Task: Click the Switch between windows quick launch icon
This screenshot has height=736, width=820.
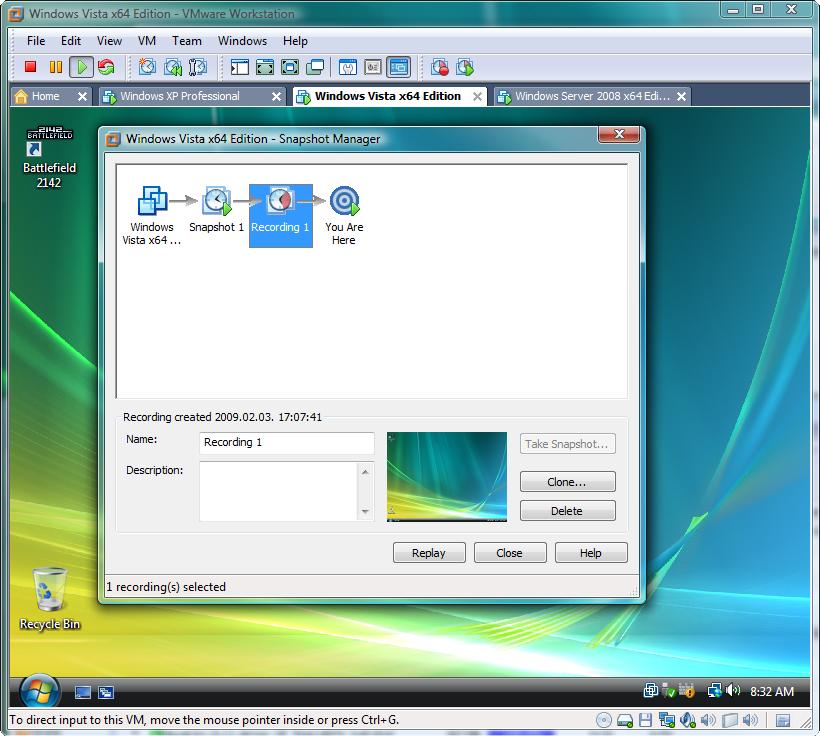Action: [106, 693]
